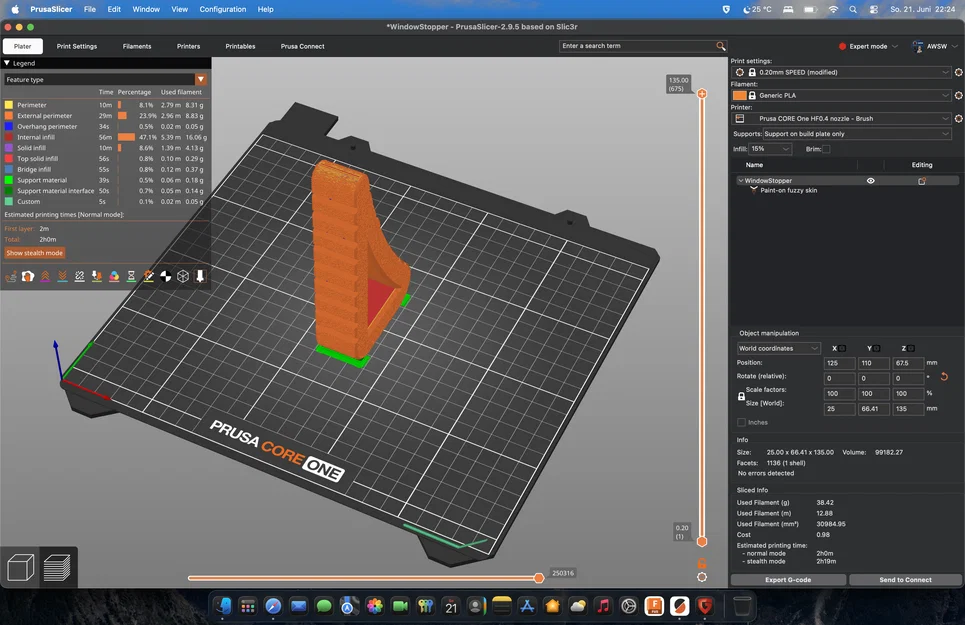Click Export G-code button
Viewport: 965px width, 625px height.
[788, 579]
